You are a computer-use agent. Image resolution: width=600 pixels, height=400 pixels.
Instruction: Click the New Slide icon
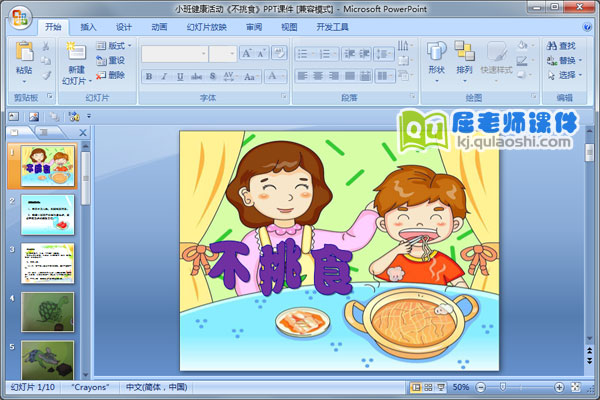tap(76, 52)
